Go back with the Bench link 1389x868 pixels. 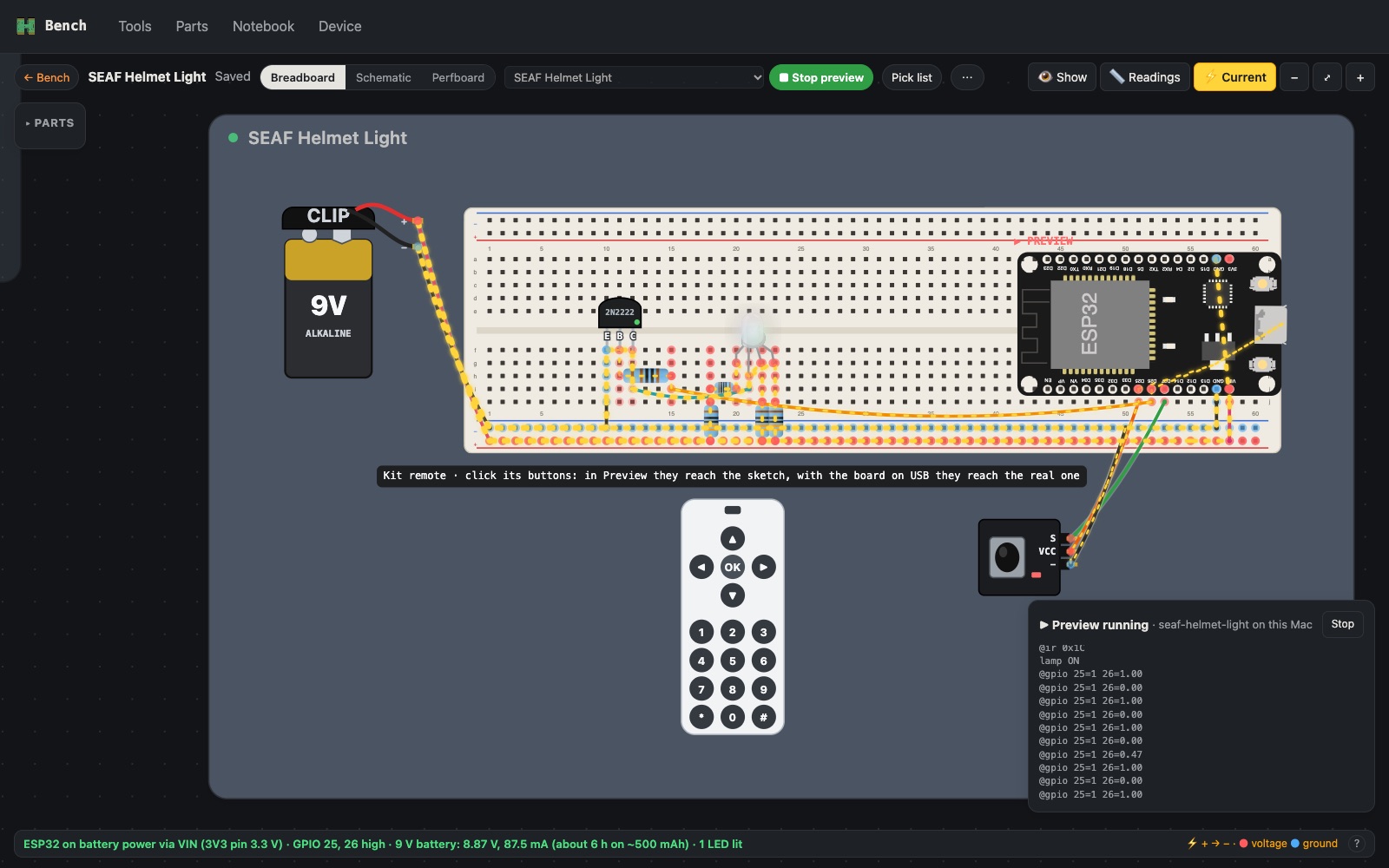coord(47,77)
